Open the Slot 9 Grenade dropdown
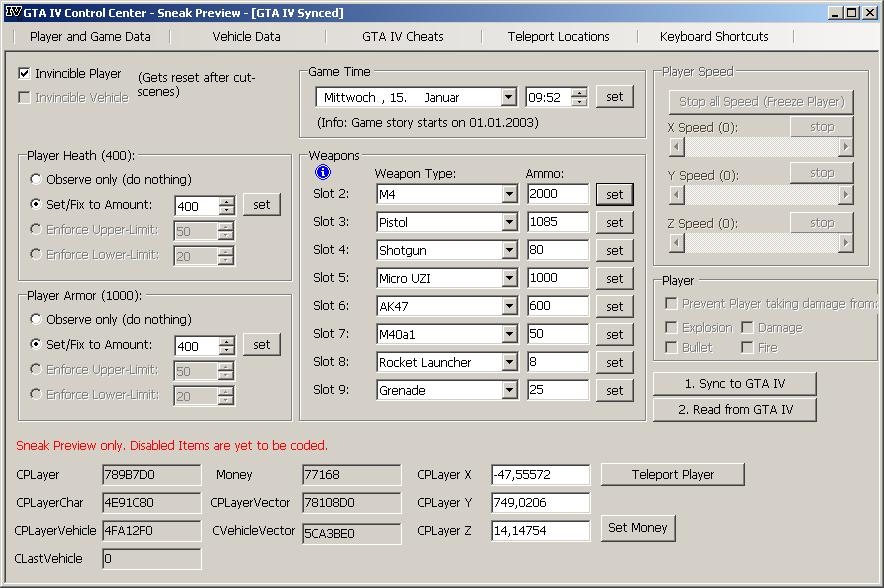 pyautogui.click(x=510, y=390)
